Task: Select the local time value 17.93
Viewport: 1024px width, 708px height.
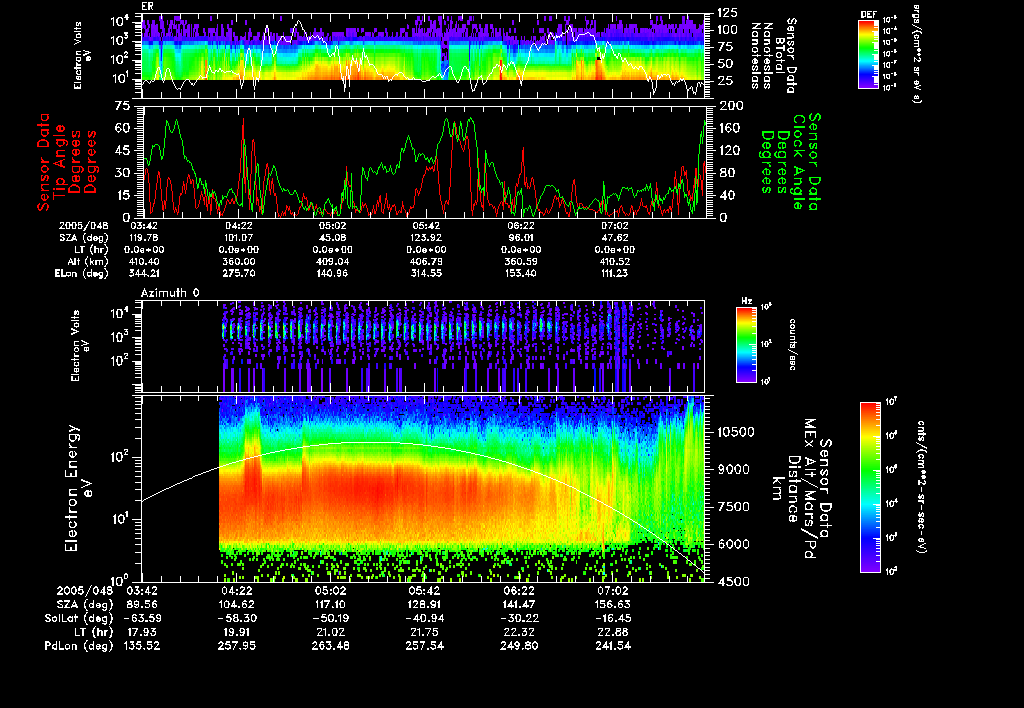Action: (141, 632)
